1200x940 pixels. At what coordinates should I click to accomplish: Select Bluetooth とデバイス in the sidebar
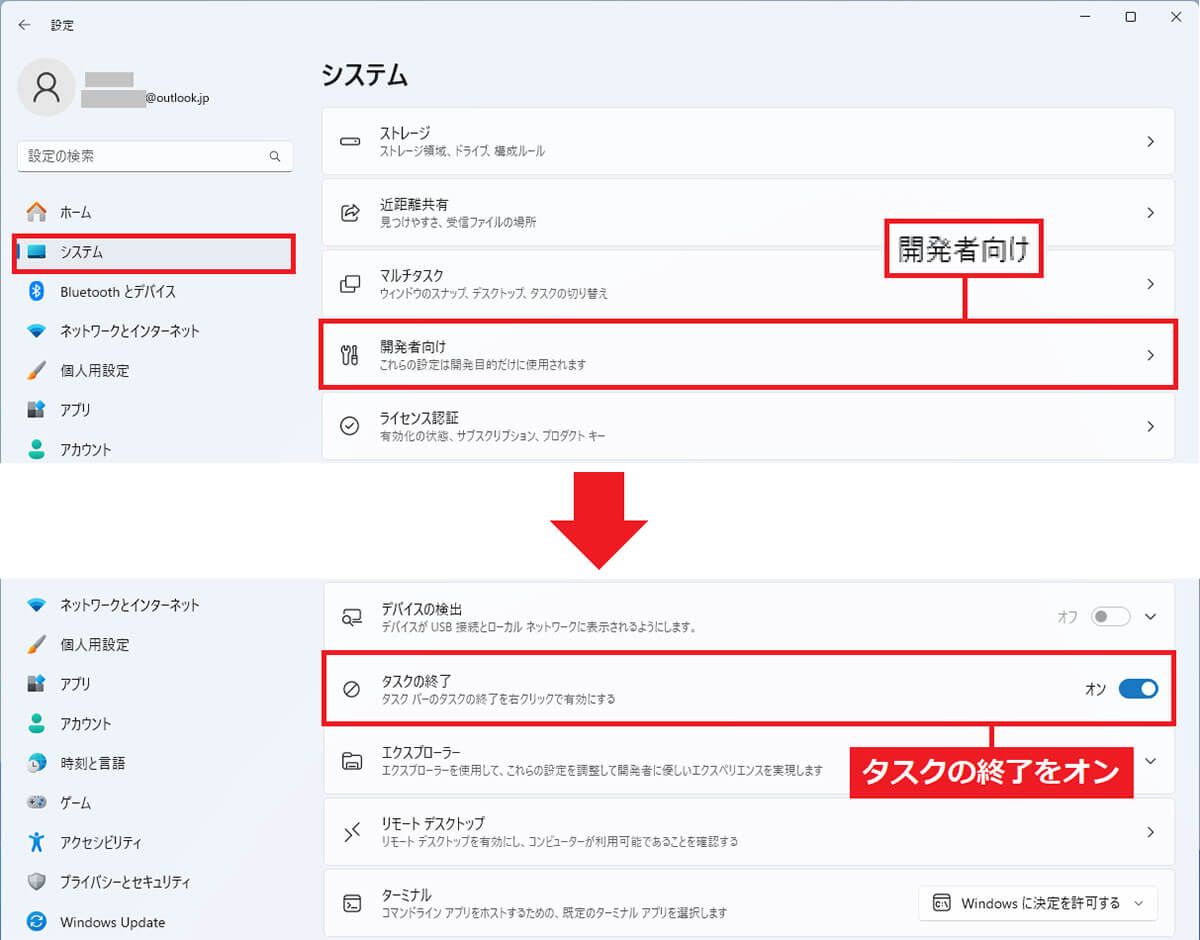(x=155, y=291)
